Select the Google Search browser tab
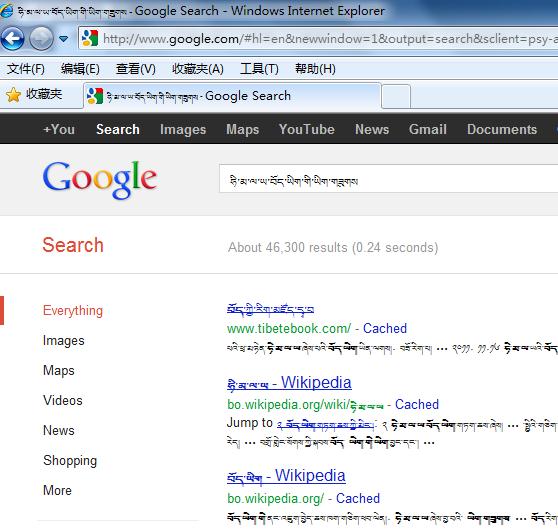The image size is (558, 532). tap(232, 96)
